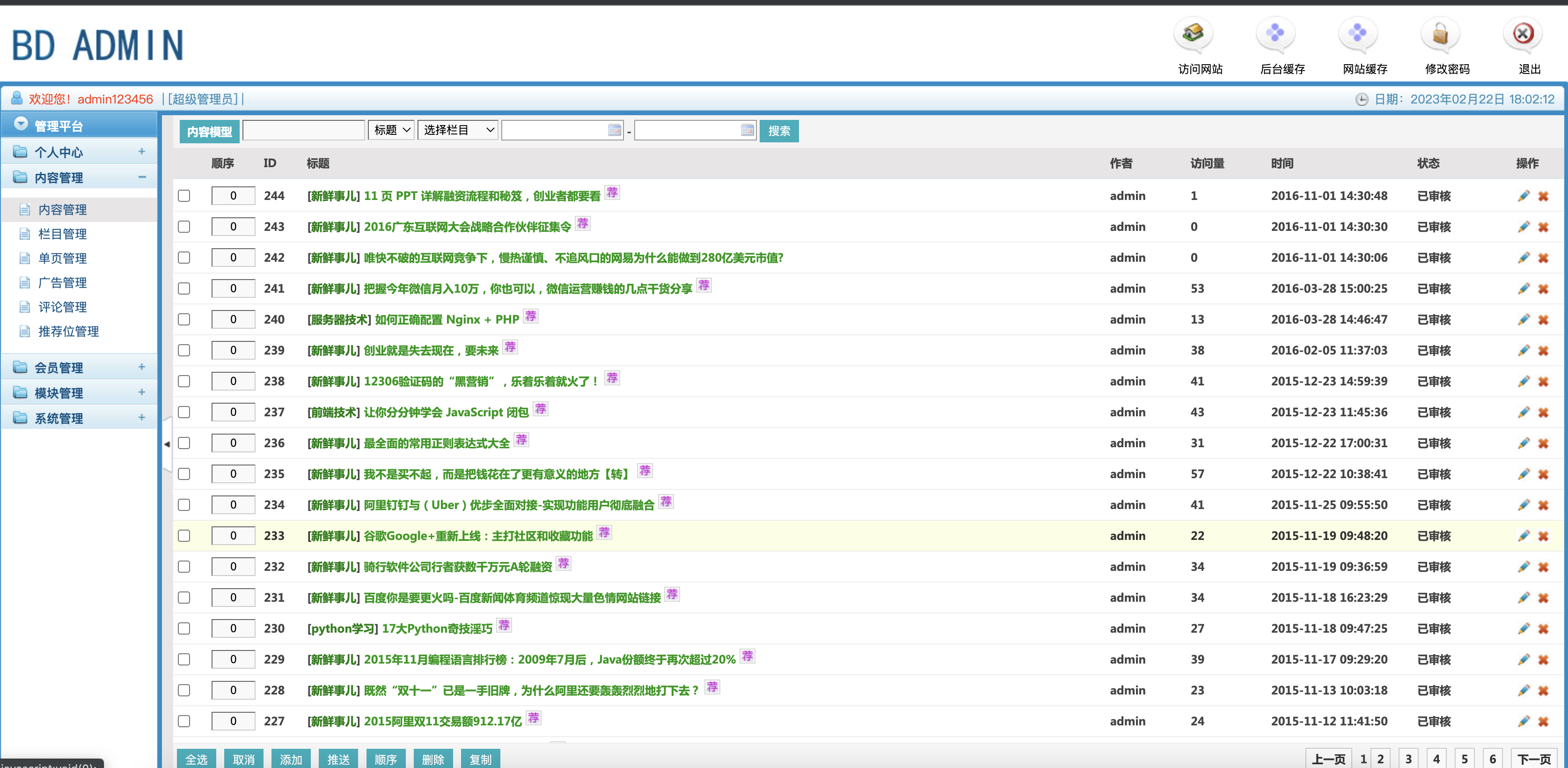Collapse the sidebar with the arrow handle

(x=167, y=444)
